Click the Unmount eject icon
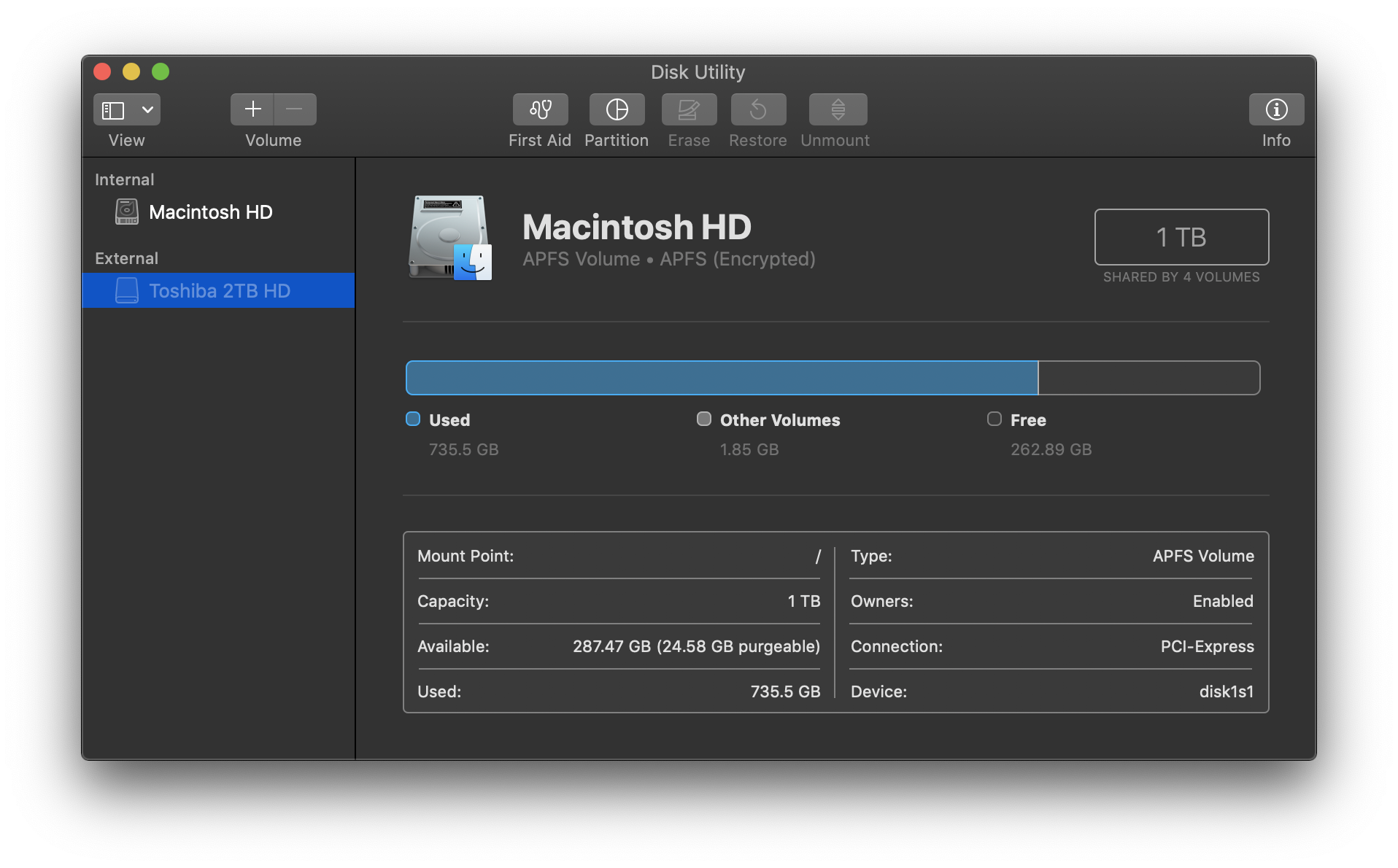The image size is (1398, 868). click(x=838, y=109)
